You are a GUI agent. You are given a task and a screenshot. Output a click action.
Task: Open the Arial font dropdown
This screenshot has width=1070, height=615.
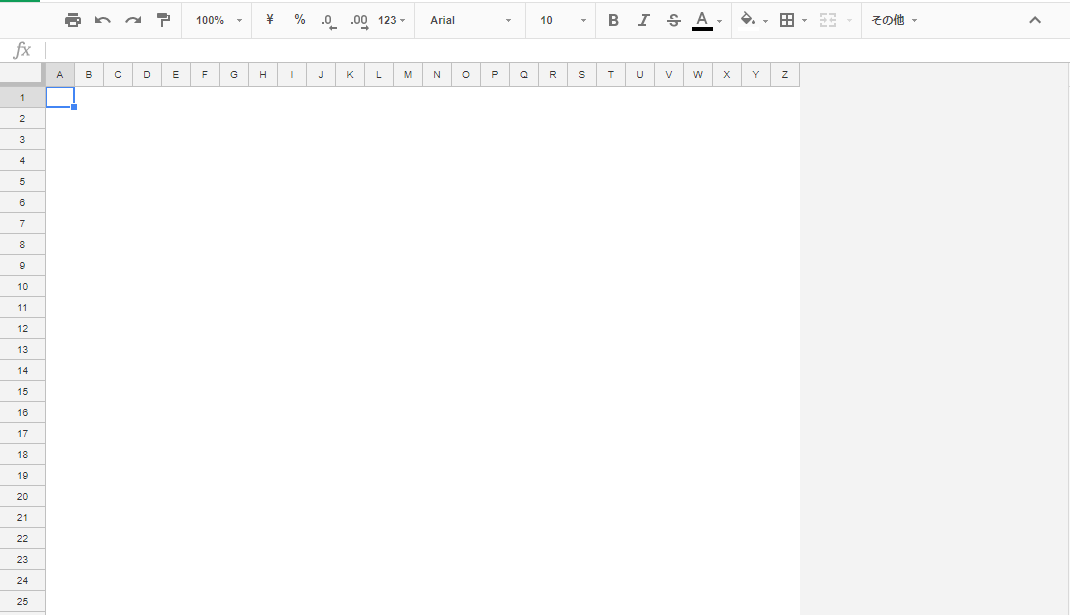click(x=470, y=20)
